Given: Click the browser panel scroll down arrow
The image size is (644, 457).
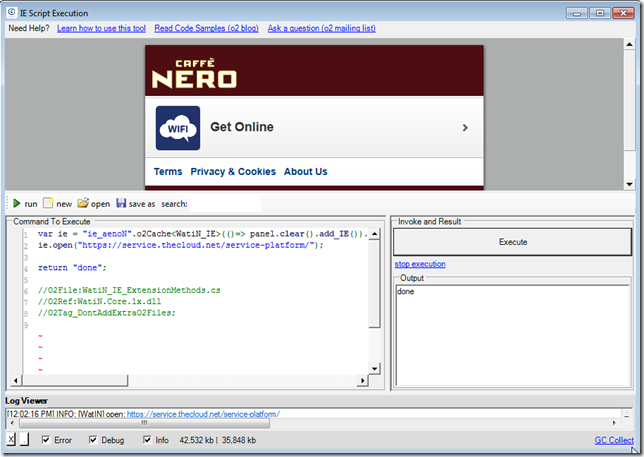Looking at the screenshot, I should pyautogui.click(x=628, y=183).
